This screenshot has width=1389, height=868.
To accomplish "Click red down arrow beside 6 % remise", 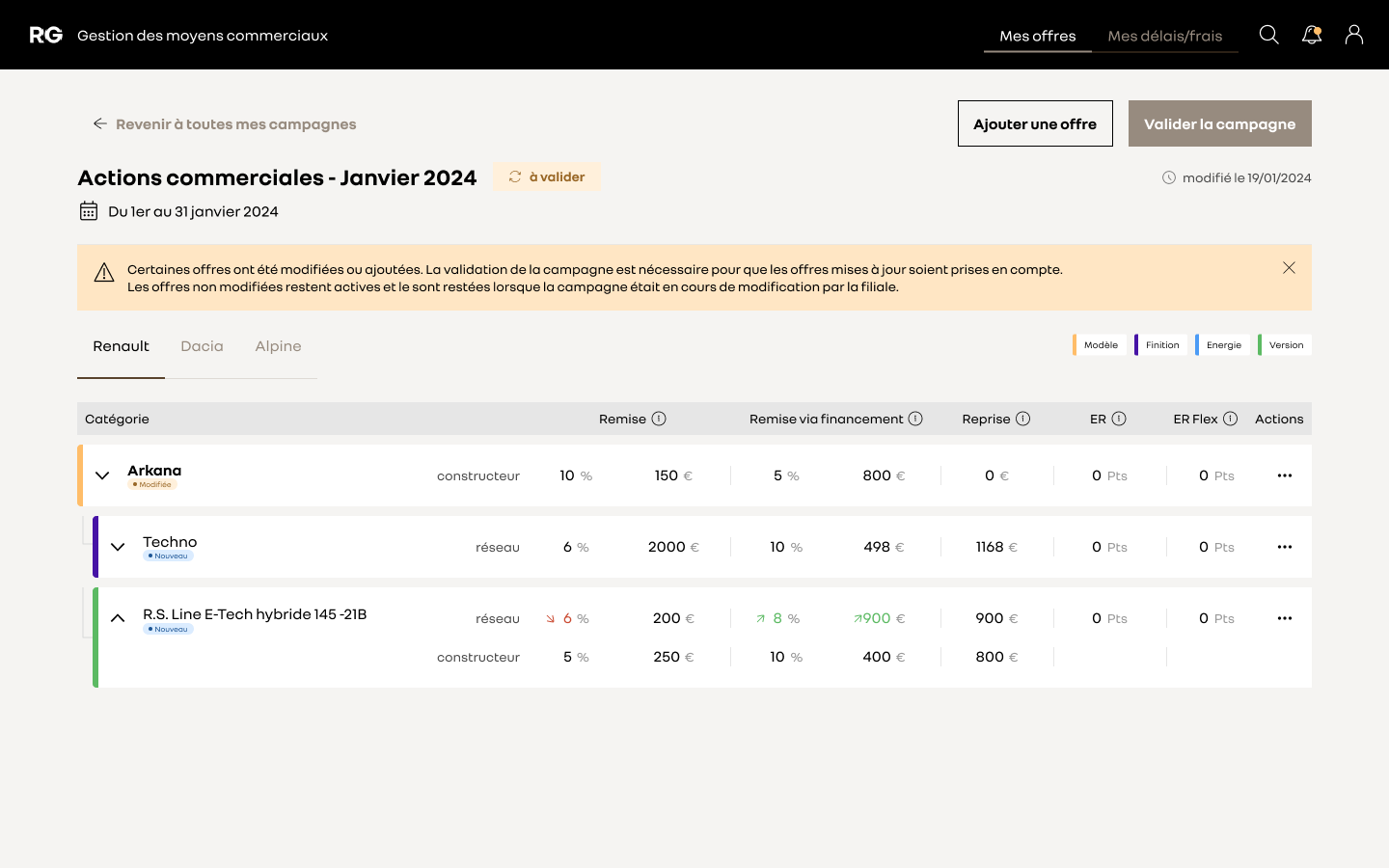I will 551,619.
